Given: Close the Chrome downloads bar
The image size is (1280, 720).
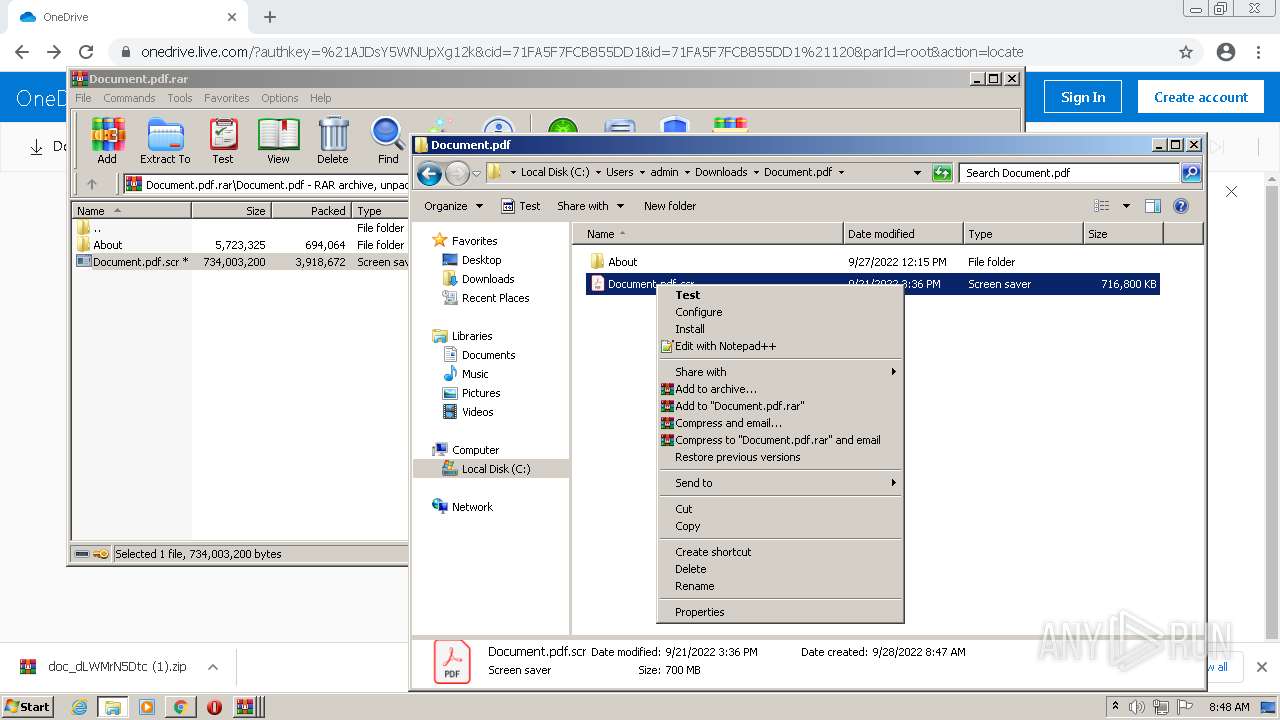Looking at the screenshot, I should 1262,667.
